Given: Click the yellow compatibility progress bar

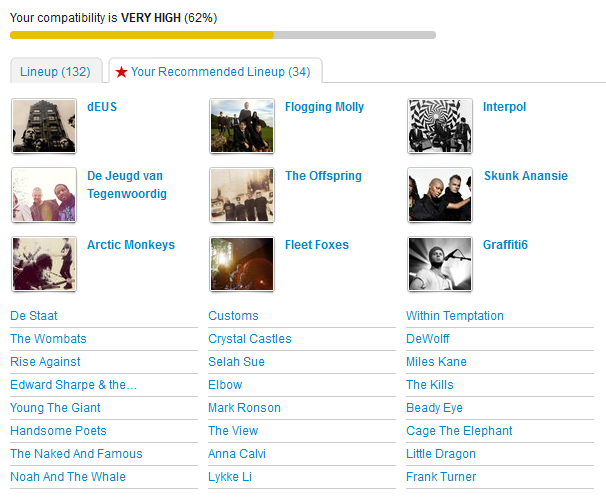Looking at the screenshot, I should [141, 35].
